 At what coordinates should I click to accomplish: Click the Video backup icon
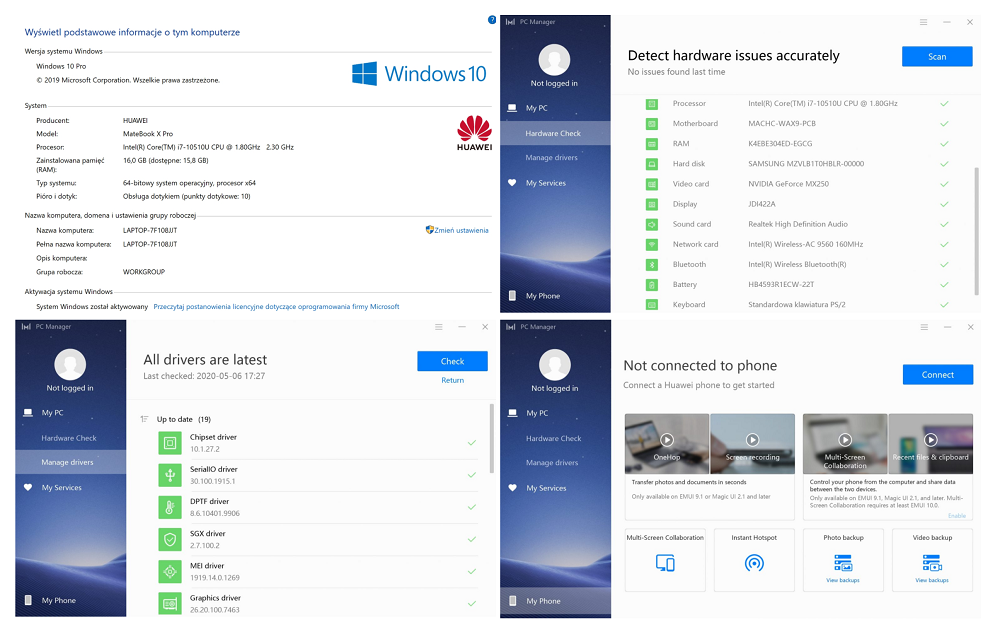point(932,563)
